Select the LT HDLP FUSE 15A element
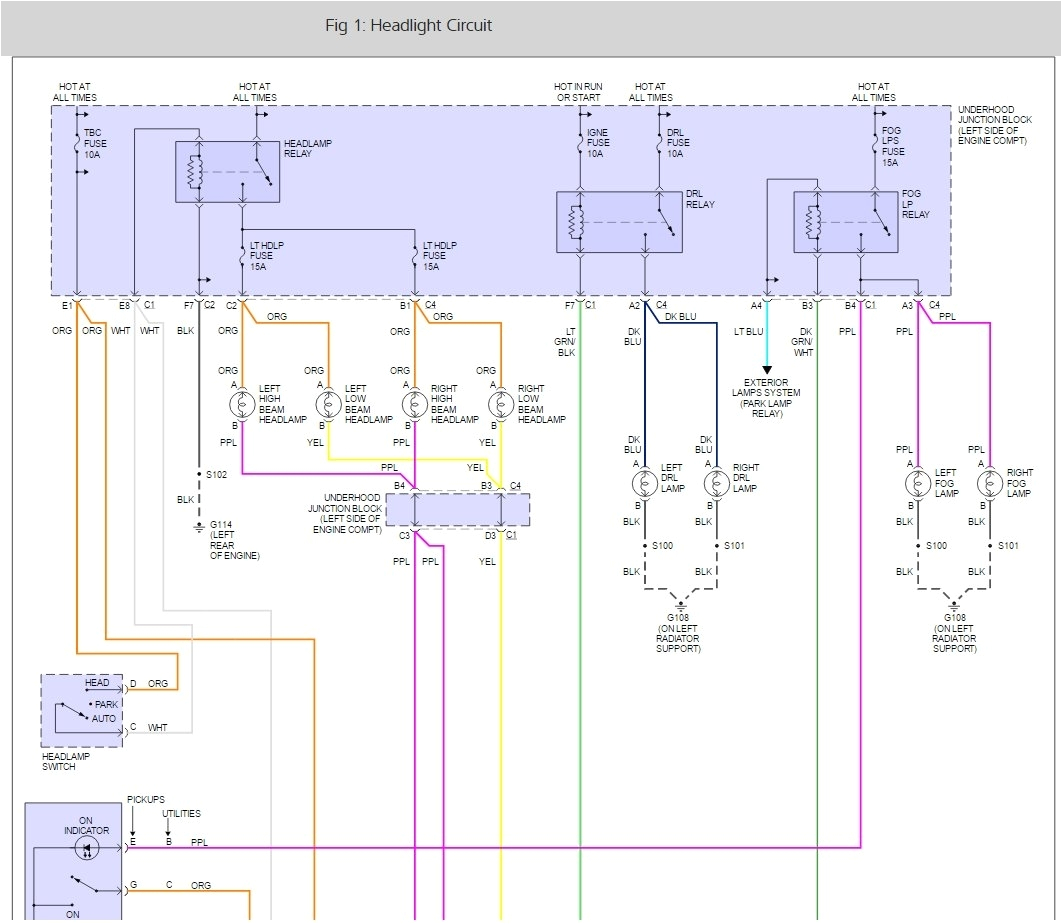Viewport: 1062px width, 924px height. pyautogui.click(x=240, y=256)
